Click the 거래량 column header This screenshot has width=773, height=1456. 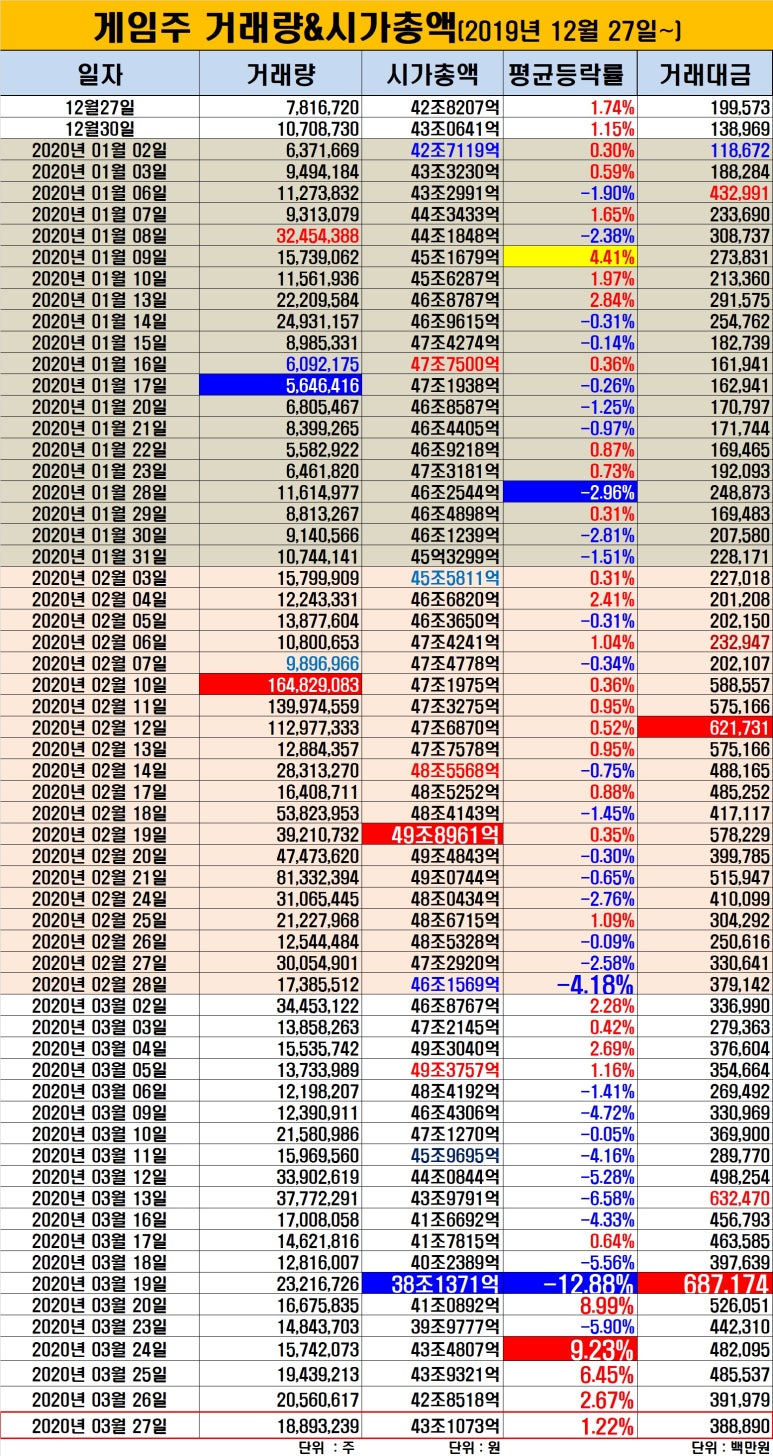[281, 75]
